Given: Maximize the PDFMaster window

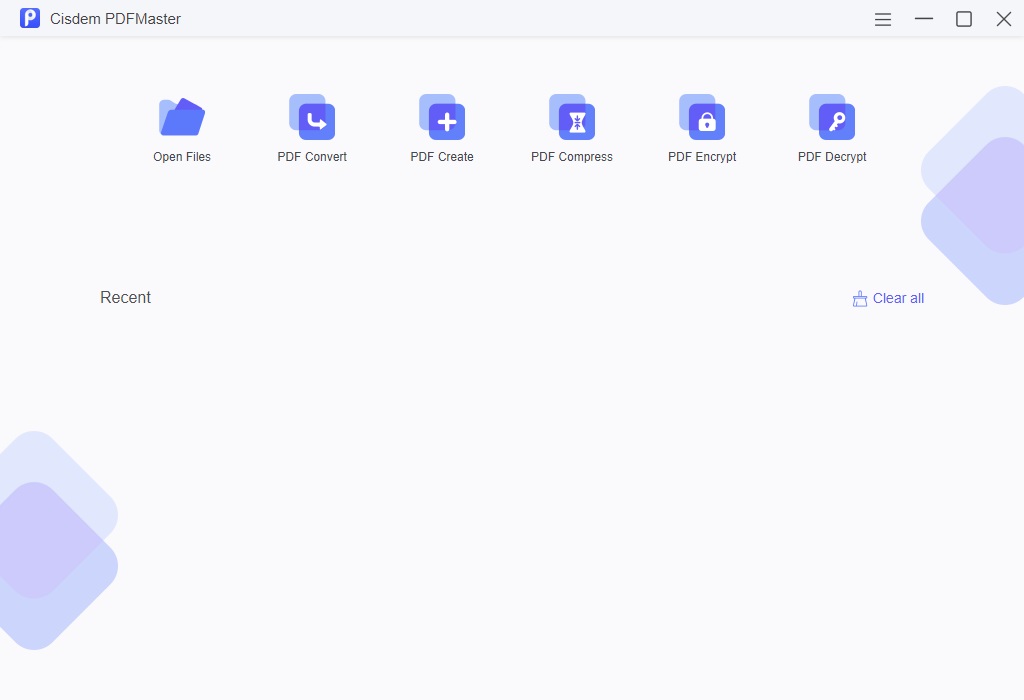Looking at the screenshot, I should [x=964, y=19].
